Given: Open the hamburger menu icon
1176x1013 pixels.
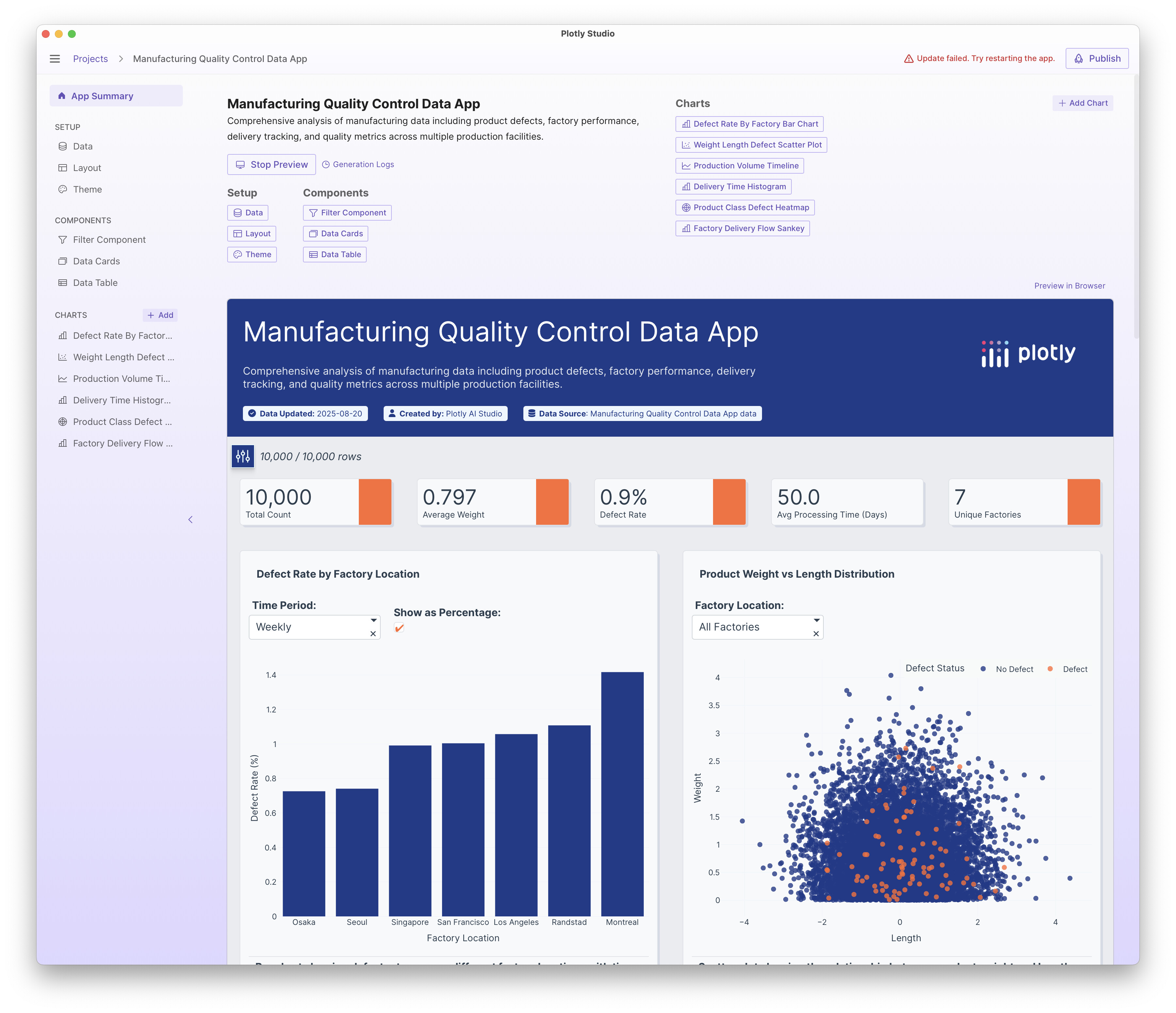Looking at the screenshot, I should 55,59.
